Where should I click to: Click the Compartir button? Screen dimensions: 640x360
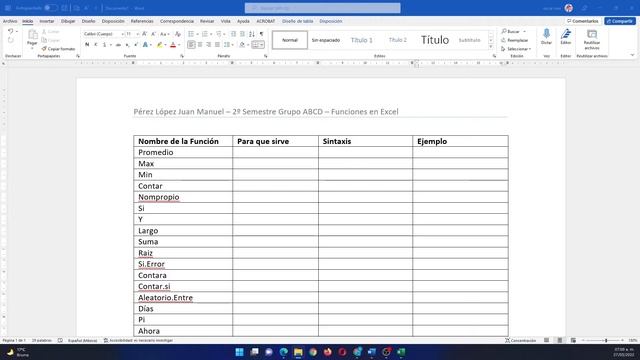620,21
